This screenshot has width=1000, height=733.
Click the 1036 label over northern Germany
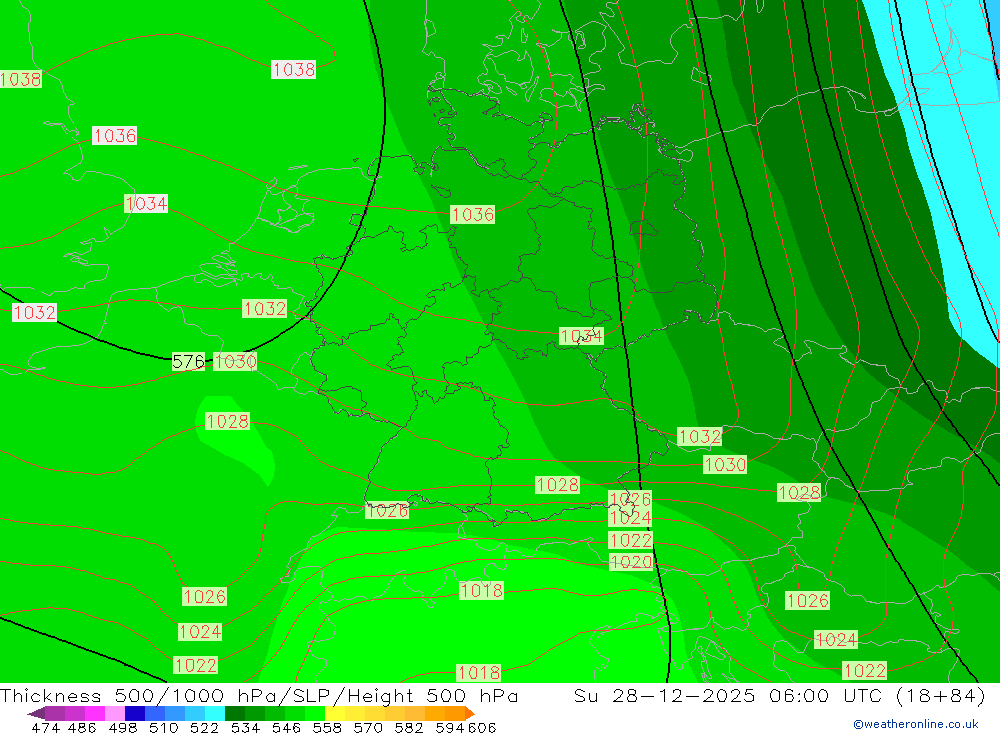click(473, 214)
